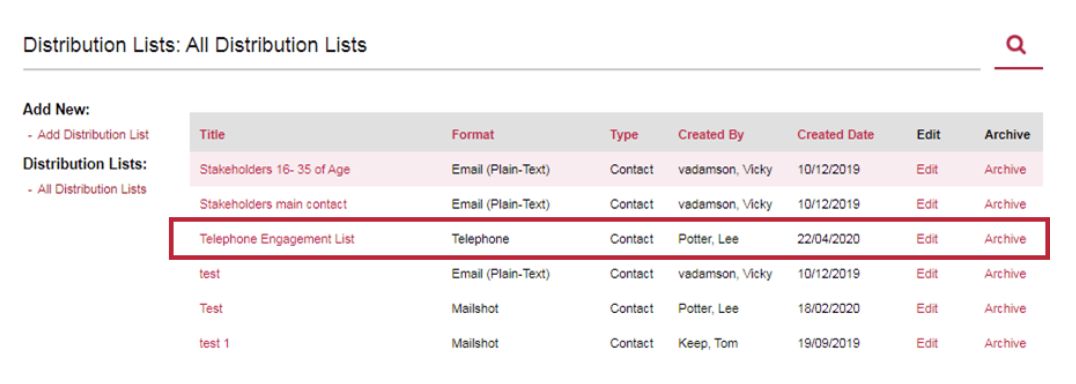Screen dimensions: 1076x384
Task: Edit the test 1 row
Action: 927,344
